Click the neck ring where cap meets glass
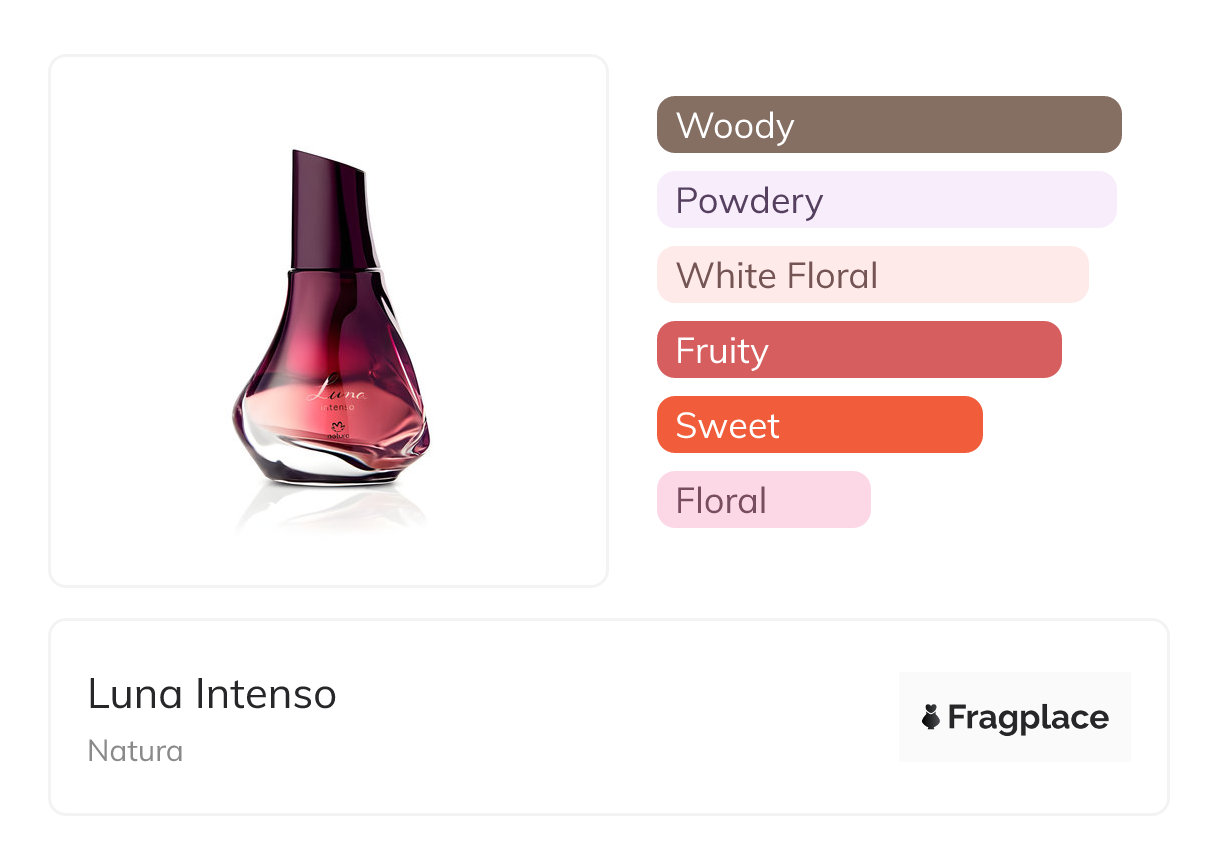The width and height of the screenshot is (1218, 864). pyautogui.click(x=335, y=269)
